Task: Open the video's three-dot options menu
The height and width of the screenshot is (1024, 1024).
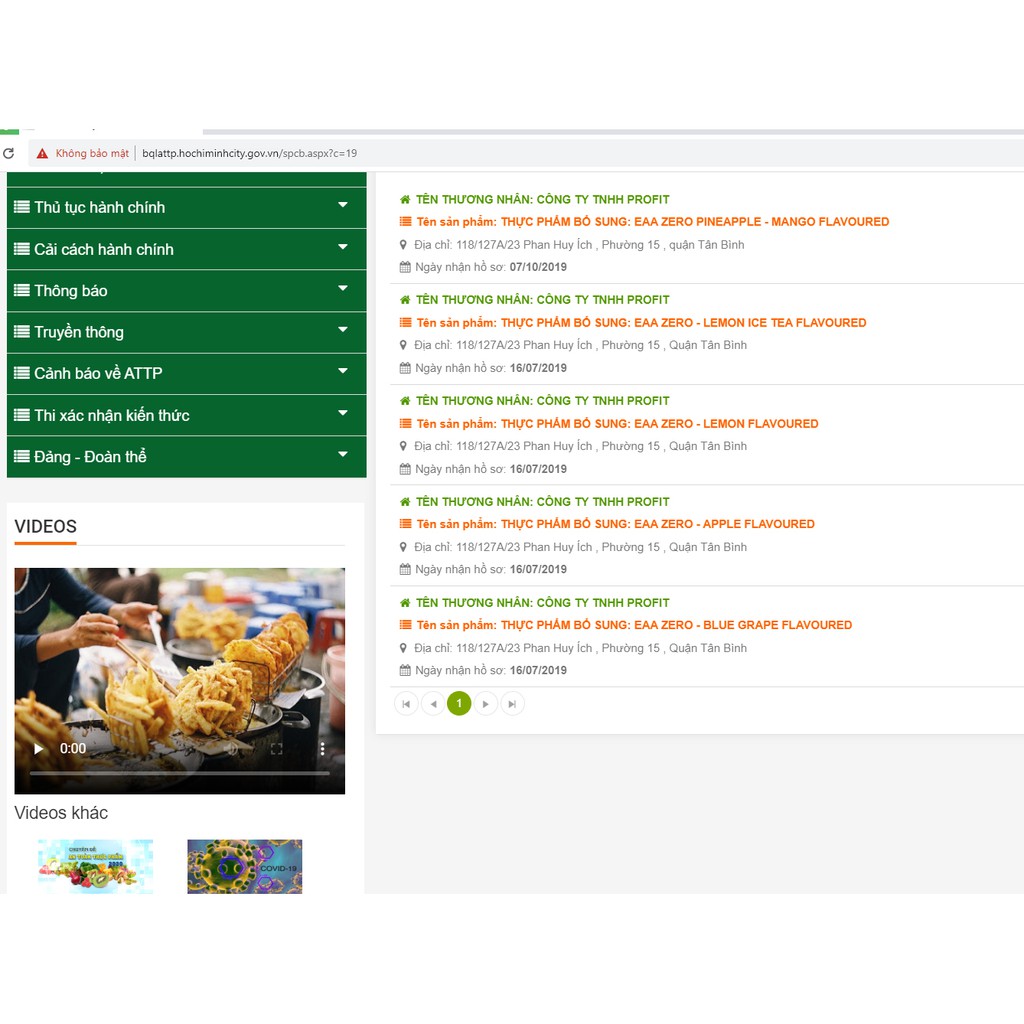Action: point(322,748)
